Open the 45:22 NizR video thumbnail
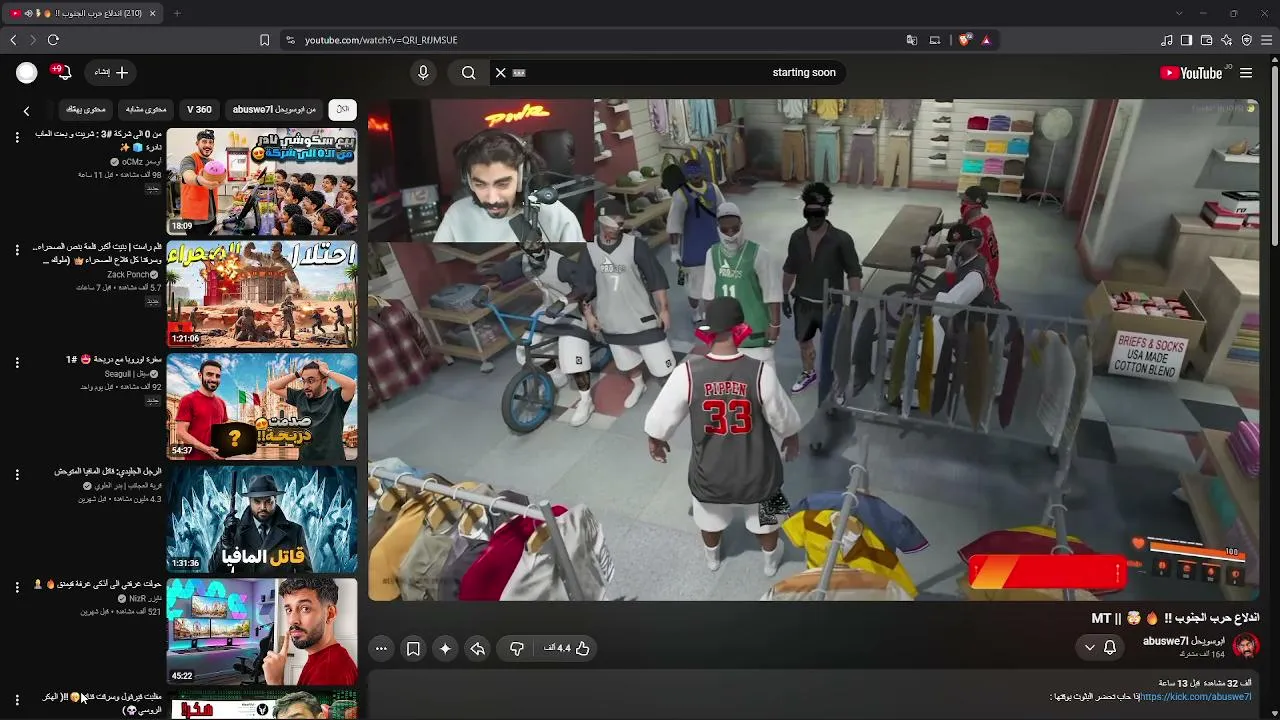 (262, 631)
